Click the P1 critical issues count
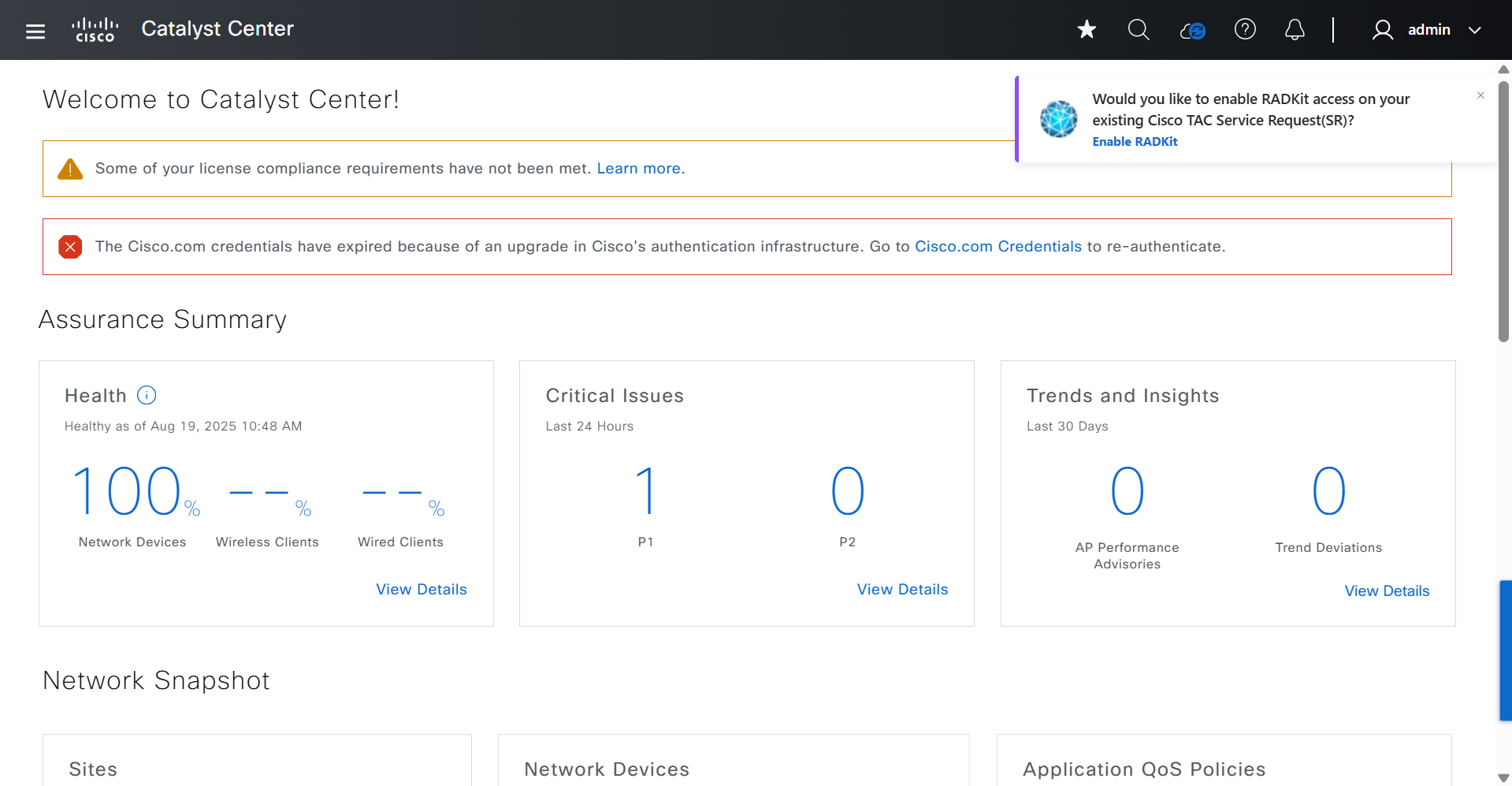Viewport: 1512px width, 786px height. tap(645, 491)
